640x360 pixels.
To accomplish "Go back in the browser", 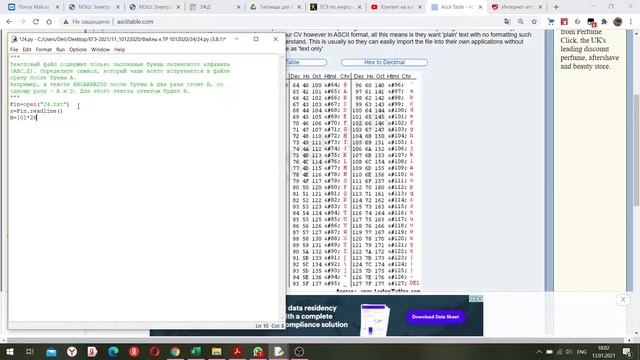I will 9,22.
